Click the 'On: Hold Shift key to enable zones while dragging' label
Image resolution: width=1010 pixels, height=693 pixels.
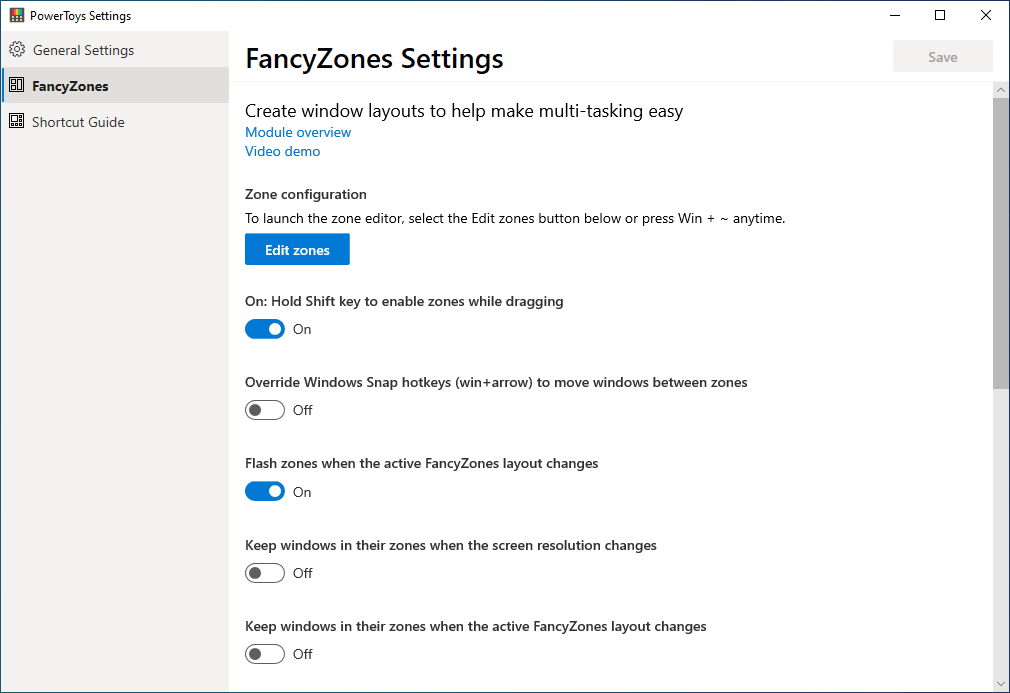pyautogui.click(x=404, y=301)
